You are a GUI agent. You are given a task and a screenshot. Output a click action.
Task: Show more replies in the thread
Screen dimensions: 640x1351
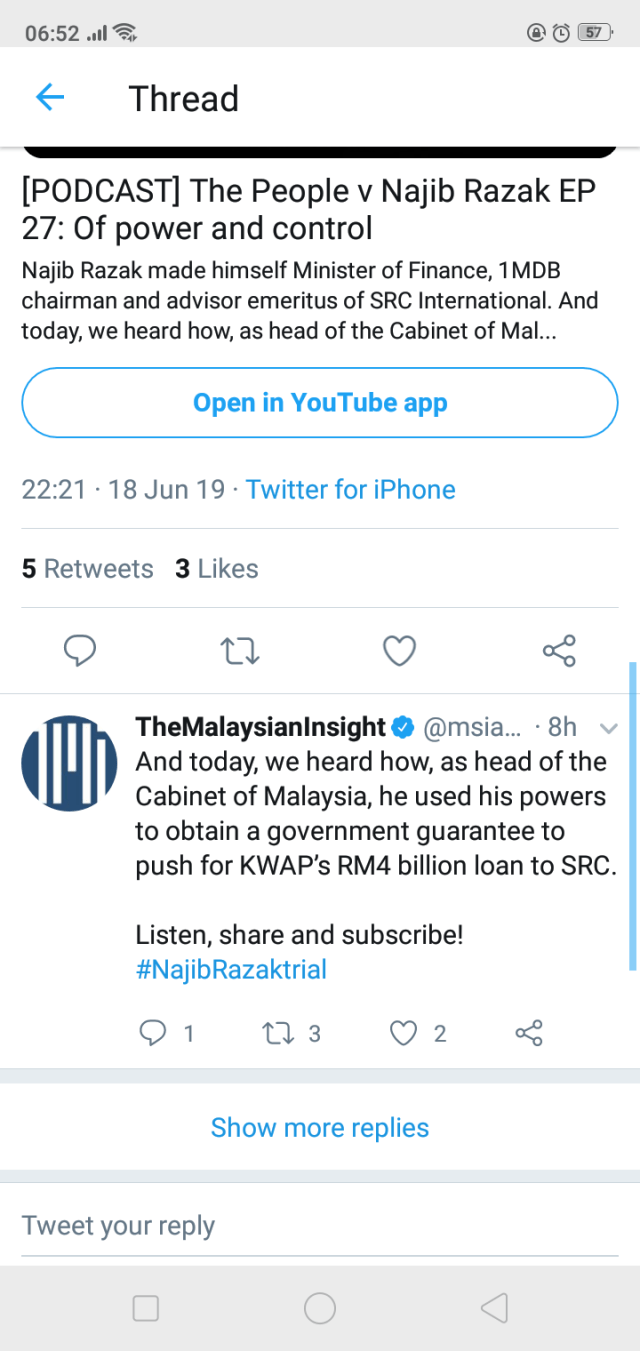(320, 1128)
